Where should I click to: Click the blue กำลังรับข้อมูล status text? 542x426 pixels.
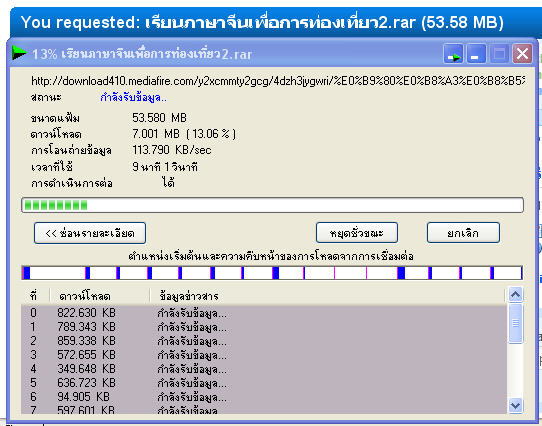click(133, 98)
